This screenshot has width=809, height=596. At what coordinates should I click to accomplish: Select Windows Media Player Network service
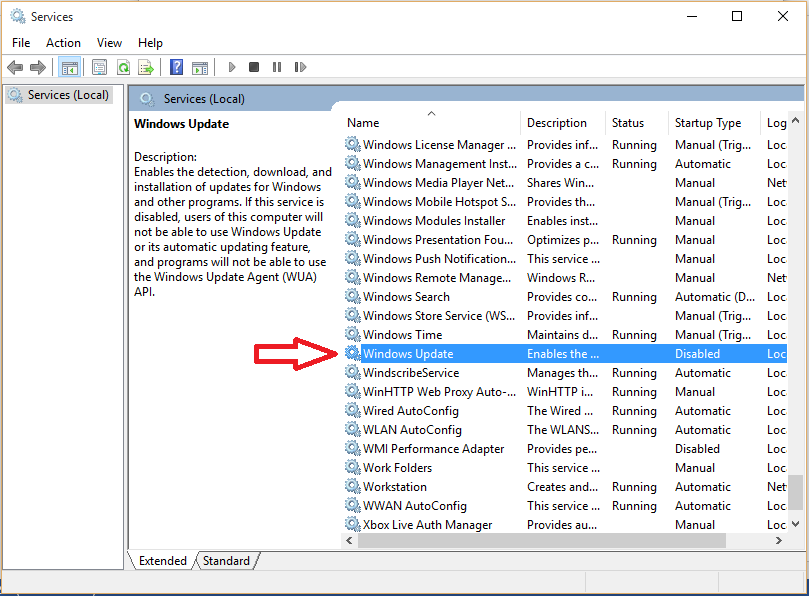[564, 183]
